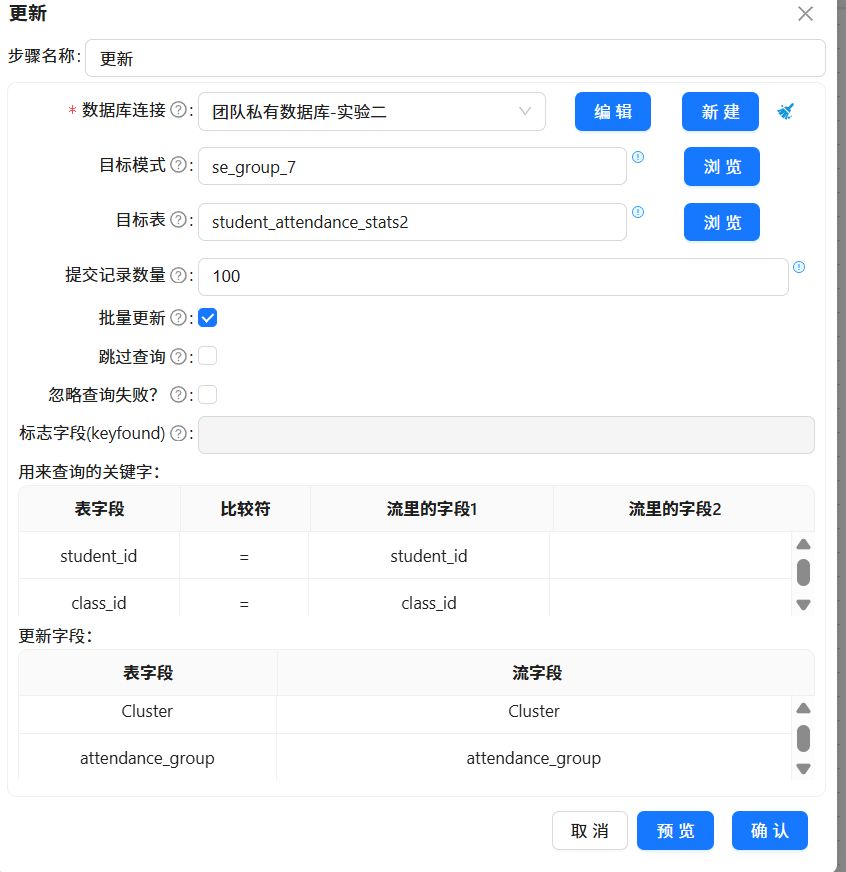Viewport: 846px width, 872px height.
Task: Click help icon next to 数据库连接
Action: (178, 110)
